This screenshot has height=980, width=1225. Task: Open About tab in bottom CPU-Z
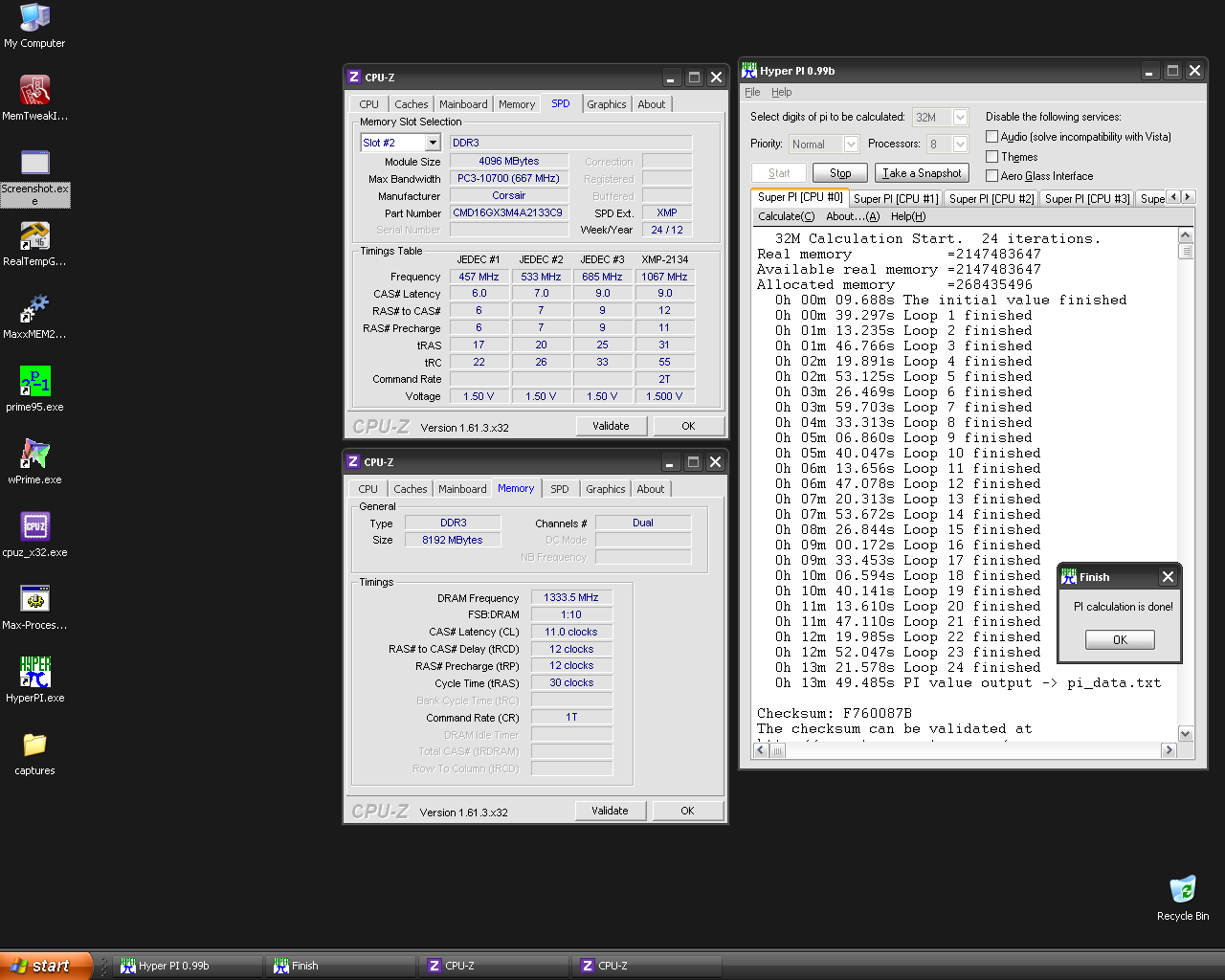pos(651,489)
